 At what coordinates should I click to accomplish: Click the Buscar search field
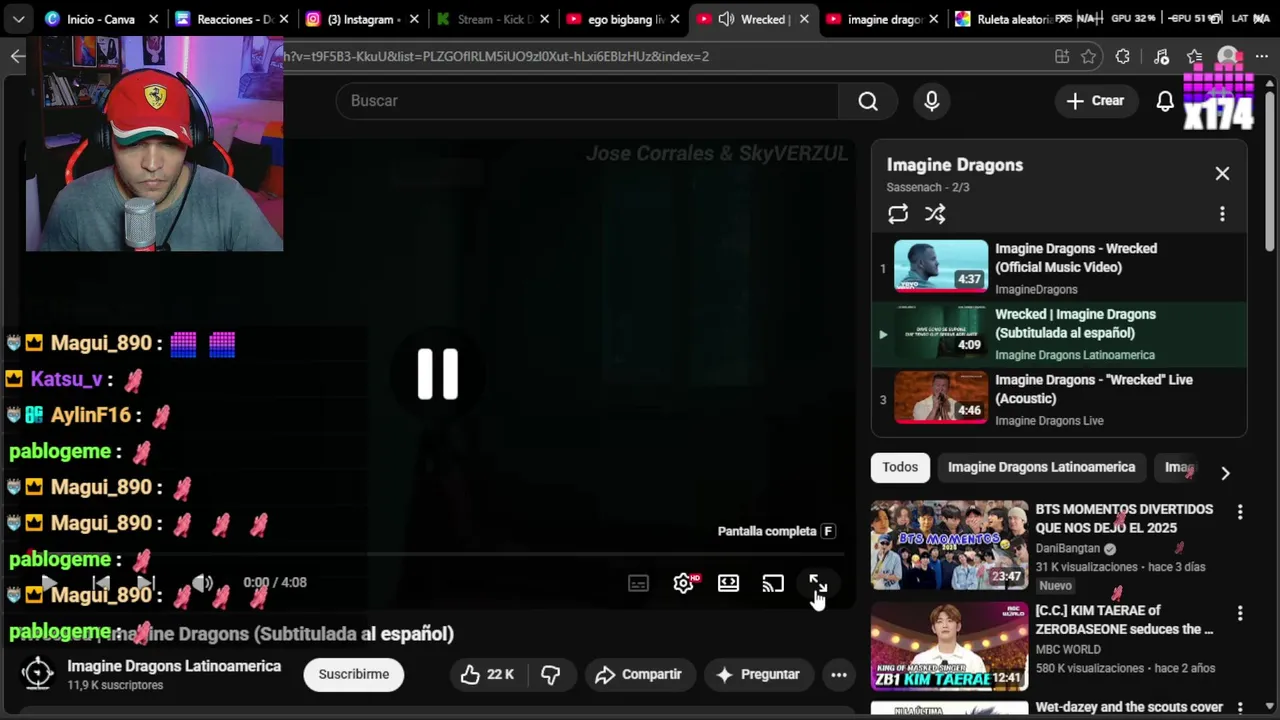[587, 101]
